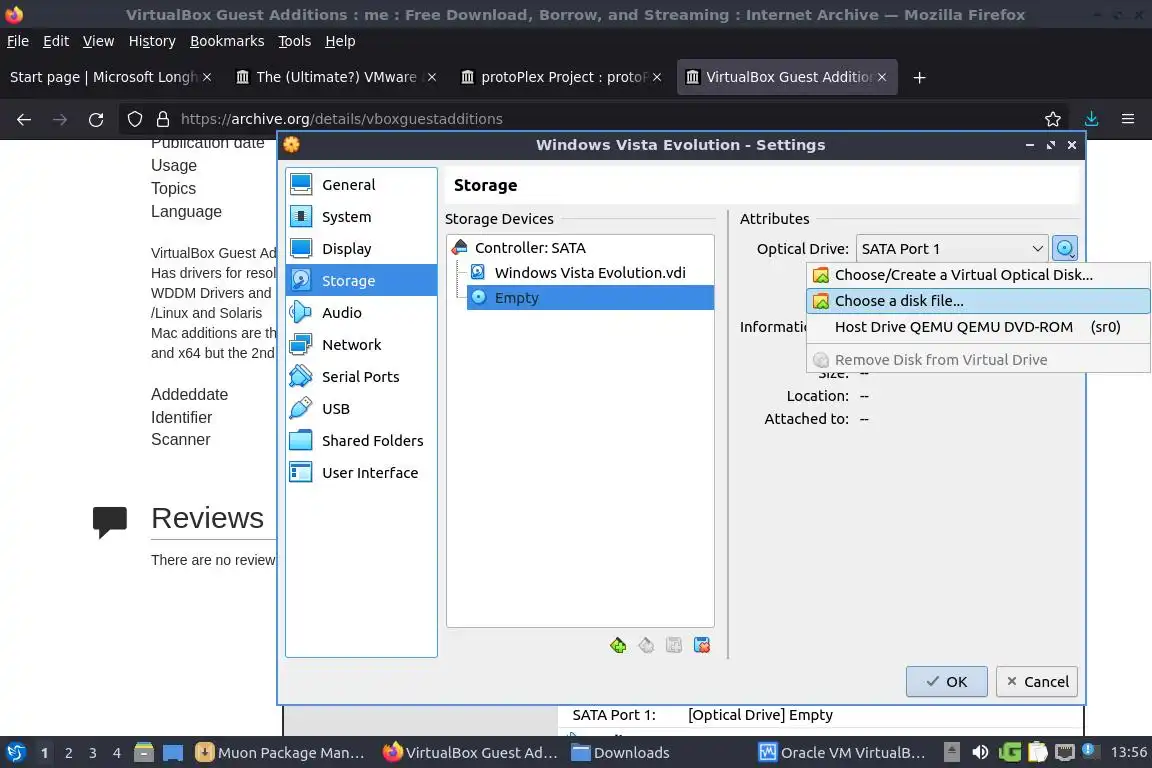
Task: Click the Firefox forward arrow
Action: click(x=60, y=119)
